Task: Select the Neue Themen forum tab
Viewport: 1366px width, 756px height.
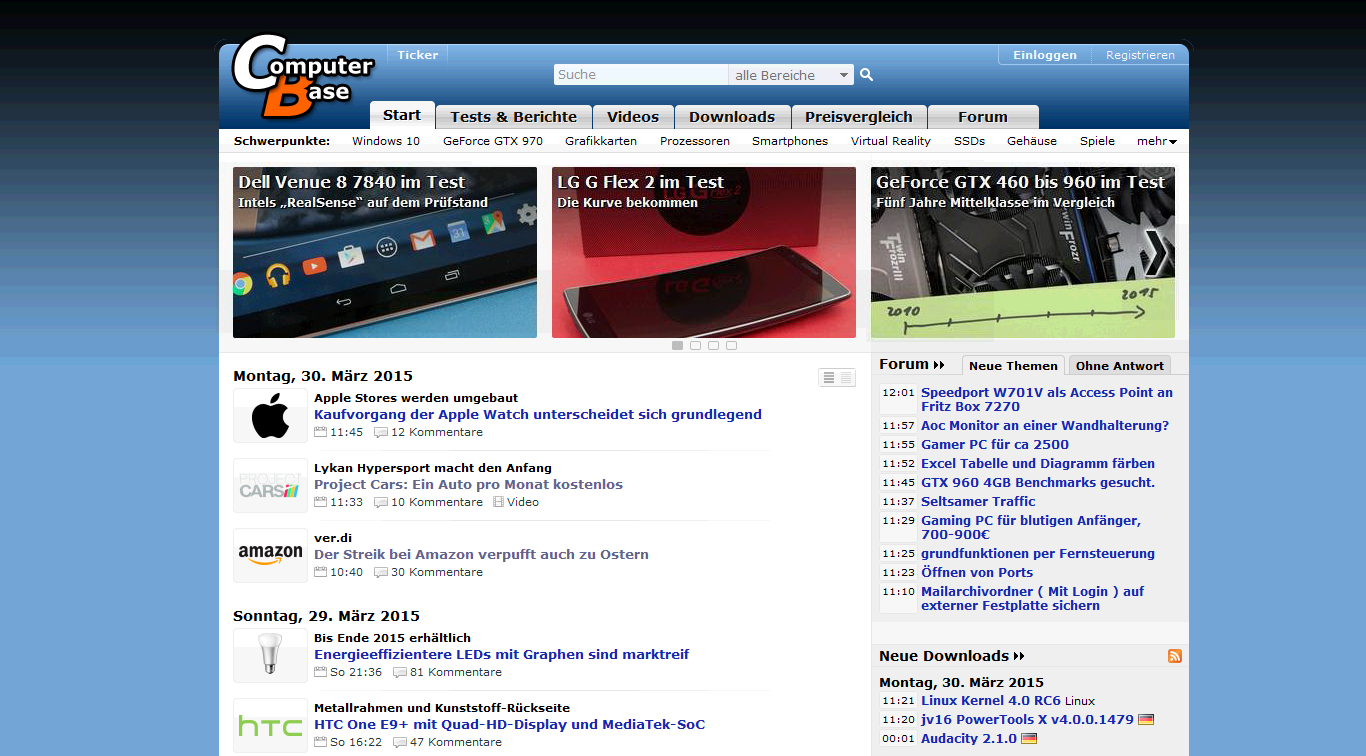Action: point(1013,365)
